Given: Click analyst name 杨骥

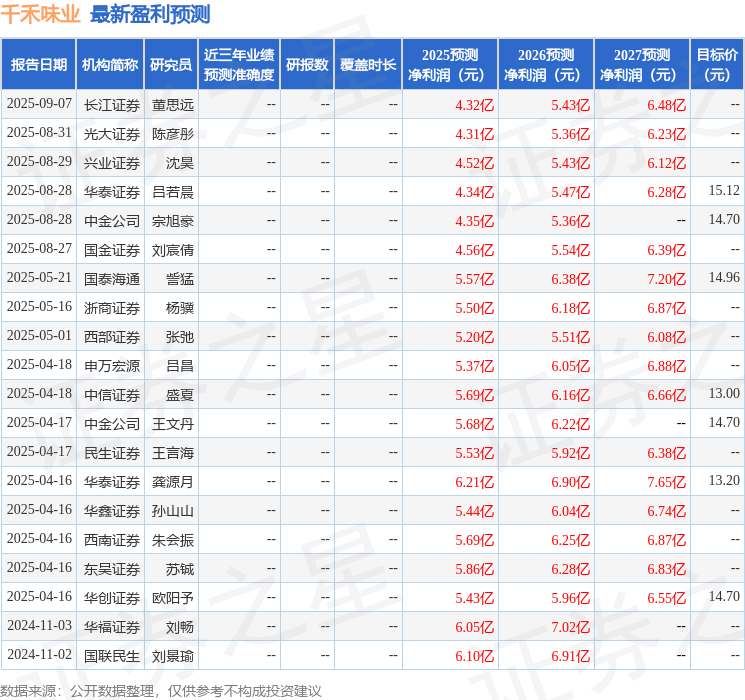Looking at the screenshot, I should (180, 307).
